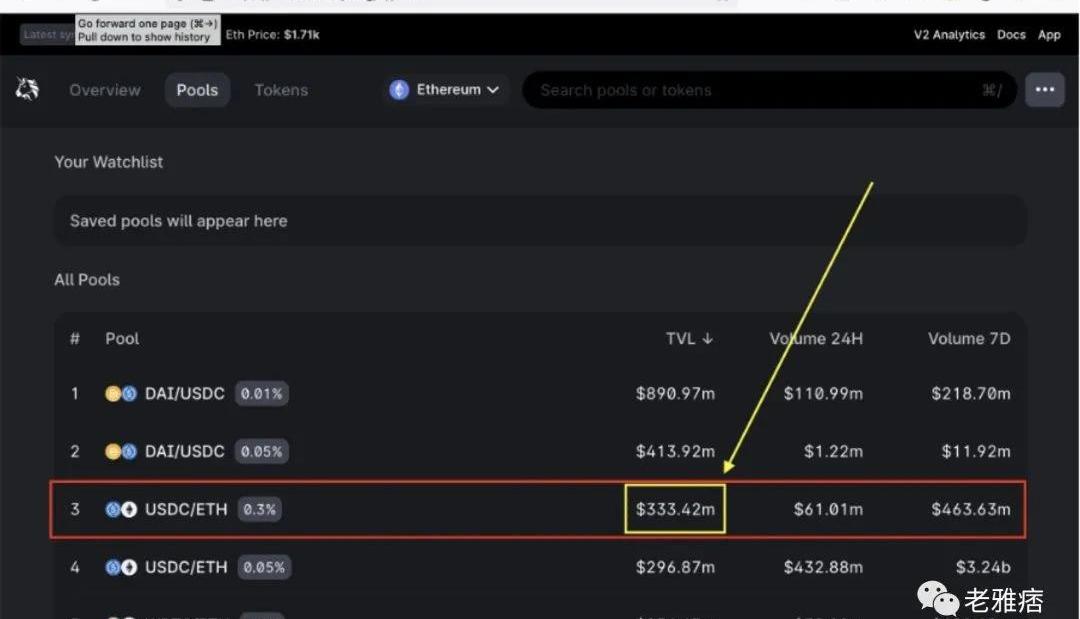Click the Your Watchlist heading
1080x619 pixels.
pos(109,162)
